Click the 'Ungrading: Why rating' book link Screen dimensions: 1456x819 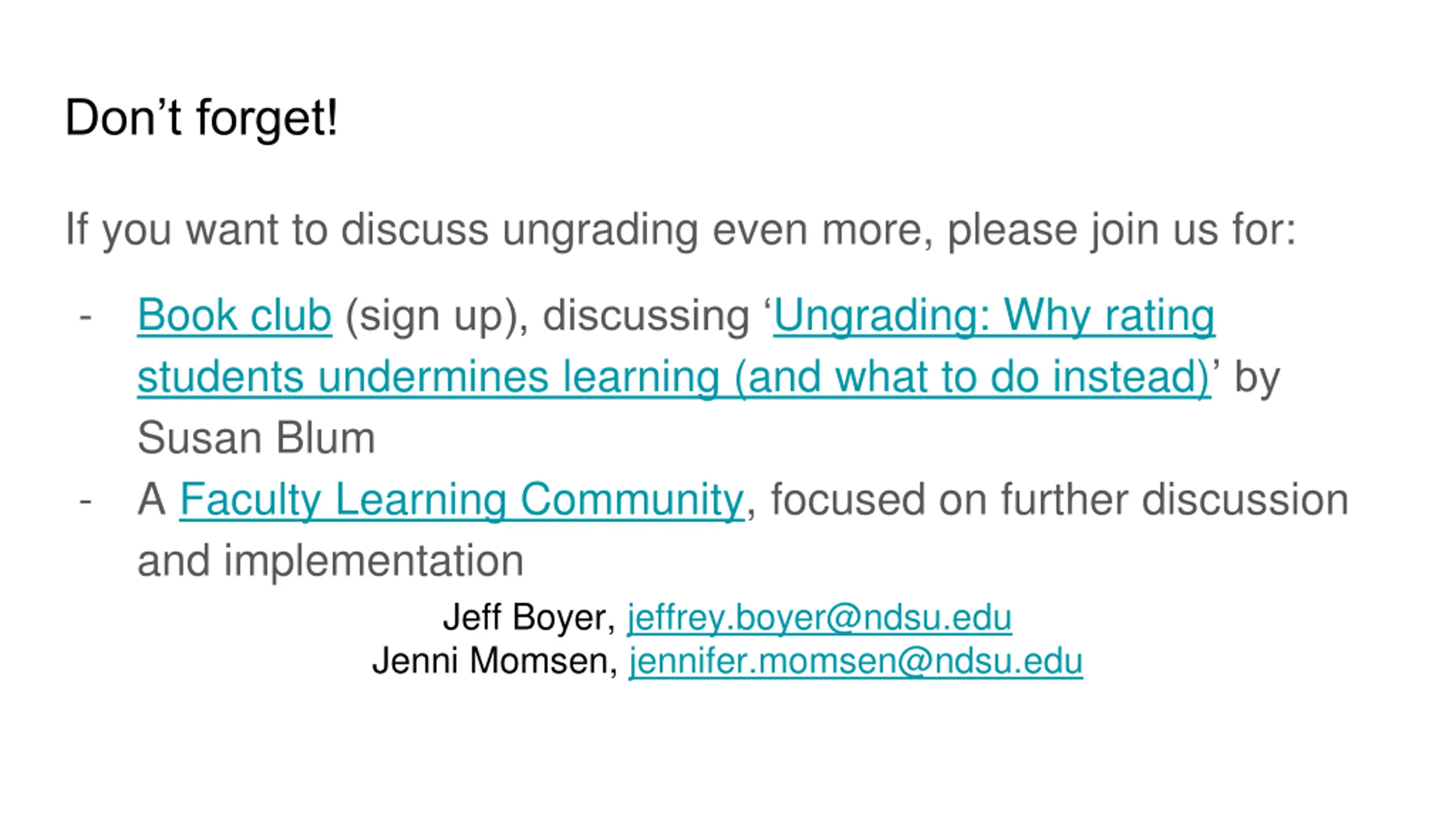coord(994,316)
